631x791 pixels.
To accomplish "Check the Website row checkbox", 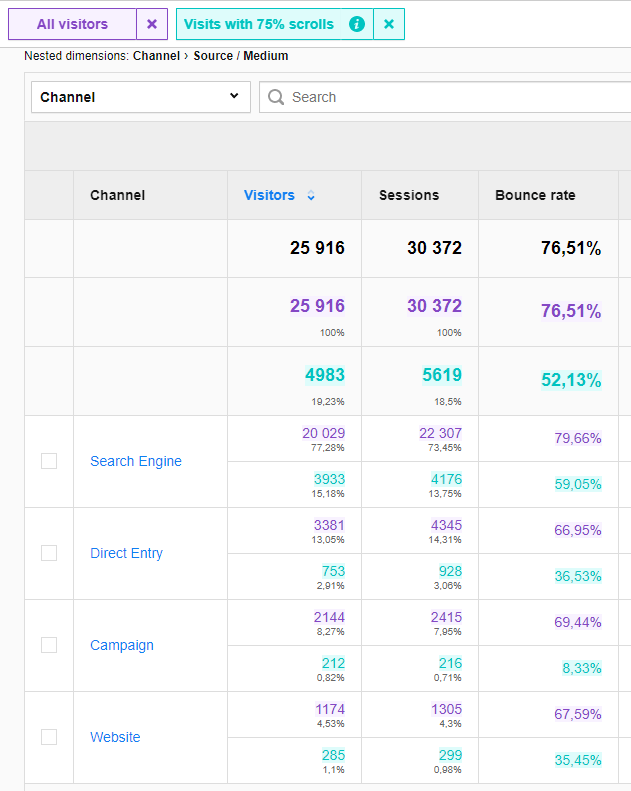I will click(x=49, y=737).
